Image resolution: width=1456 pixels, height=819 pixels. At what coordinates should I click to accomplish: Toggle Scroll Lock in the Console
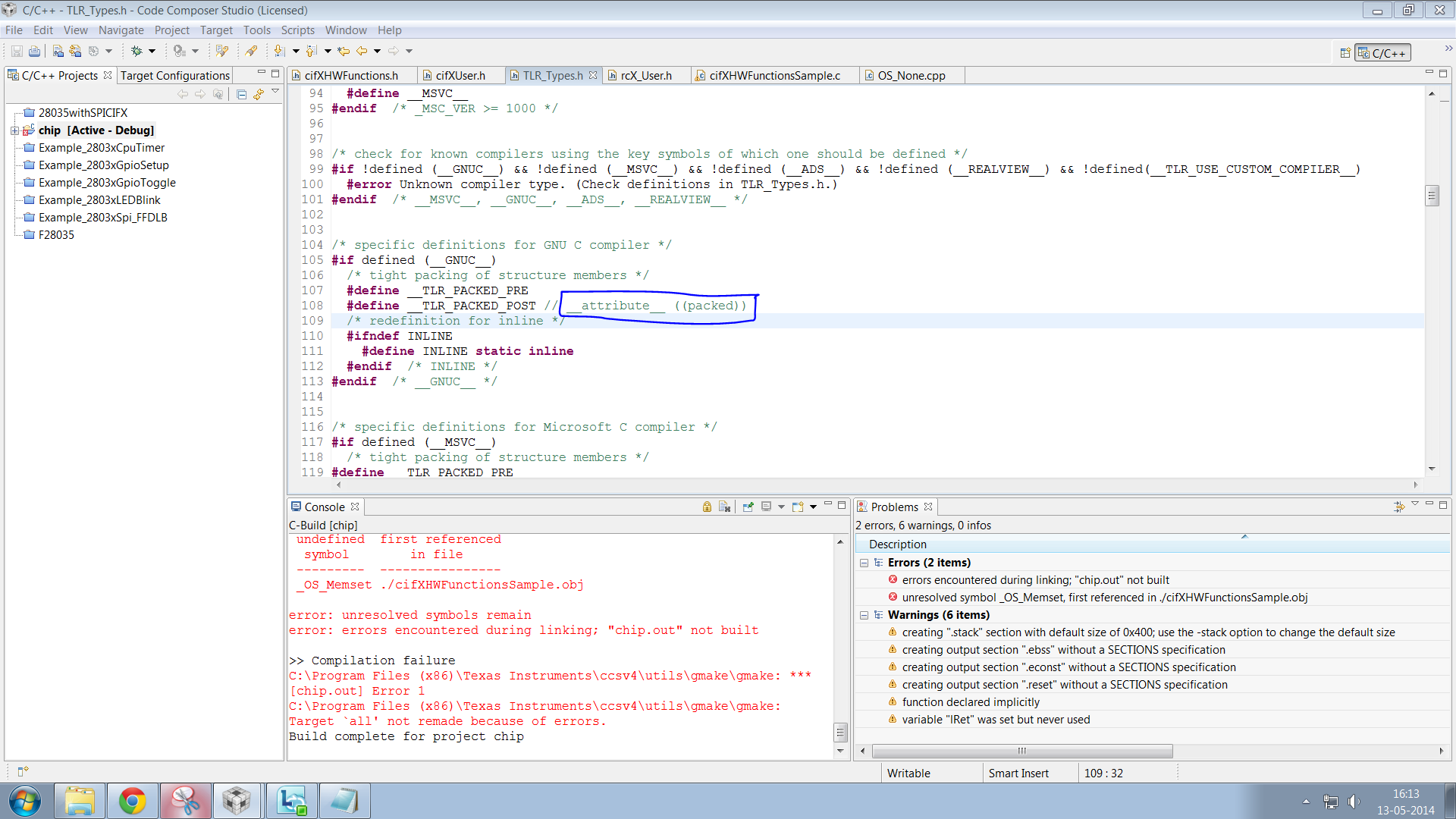707,507
